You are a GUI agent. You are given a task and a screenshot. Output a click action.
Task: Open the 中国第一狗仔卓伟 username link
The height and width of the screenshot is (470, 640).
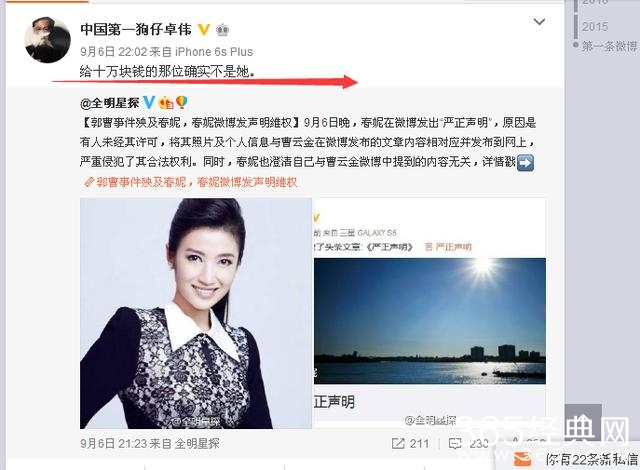[x=136, y=29]
